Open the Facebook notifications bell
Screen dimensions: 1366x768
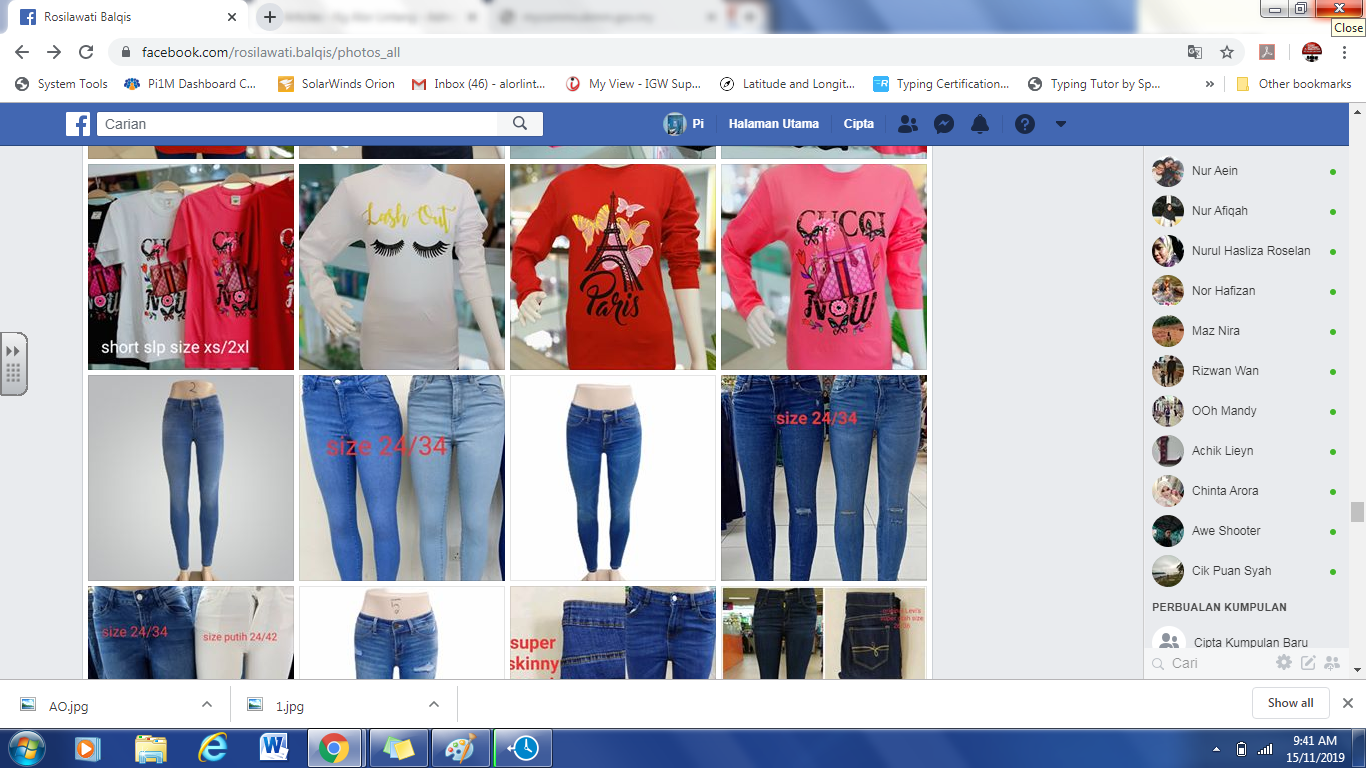980,124
